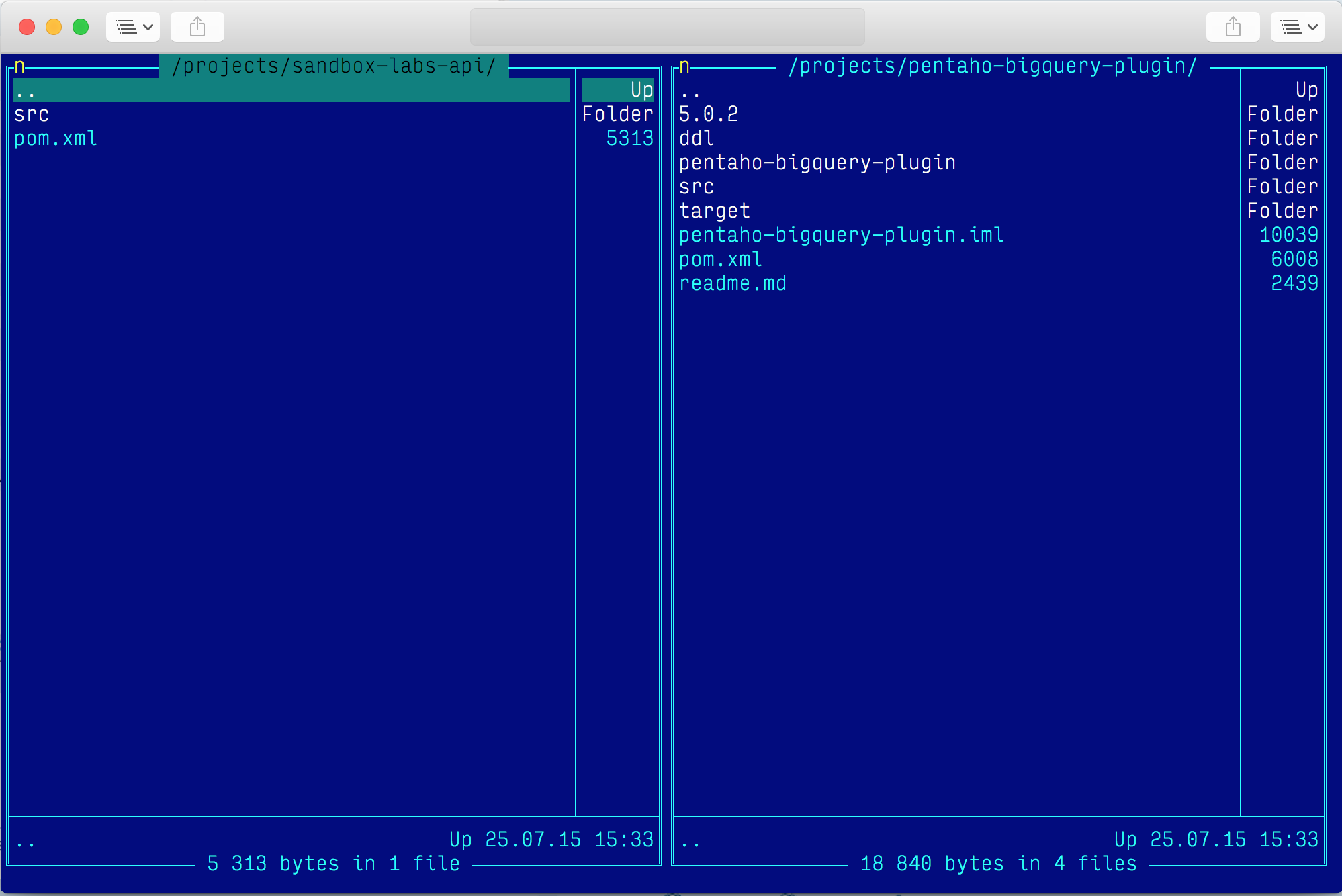Click left panel 'Up 25.07.15 15:33' info
This screenshot has height=896, width=1342.
[551, 840]
